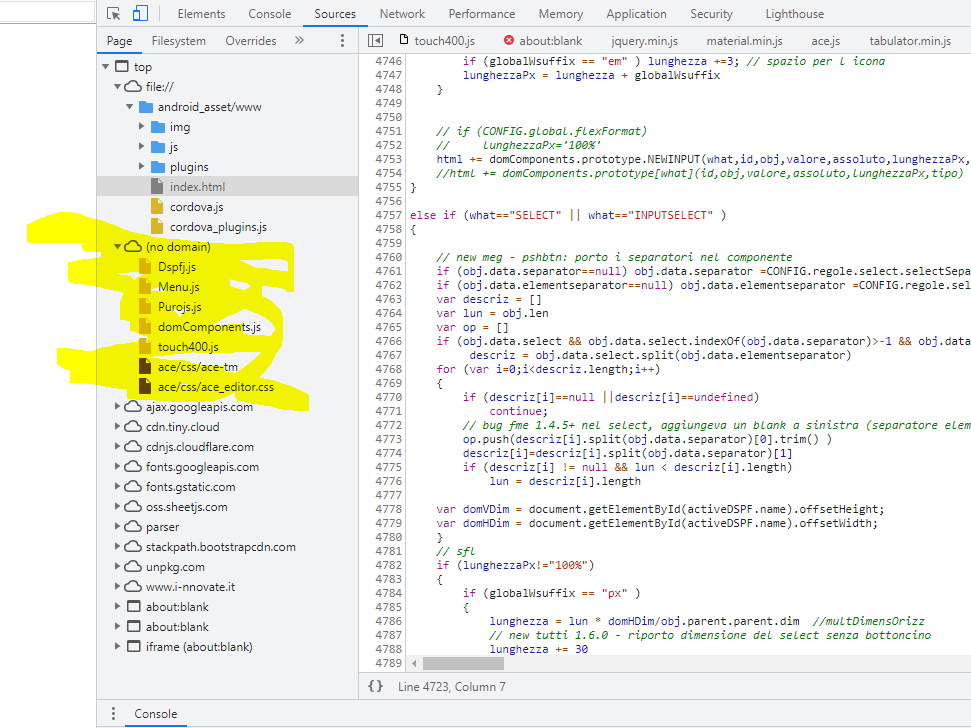
Task: Open the drawer three-dot menu beside Console
Action: pos(113,713)
